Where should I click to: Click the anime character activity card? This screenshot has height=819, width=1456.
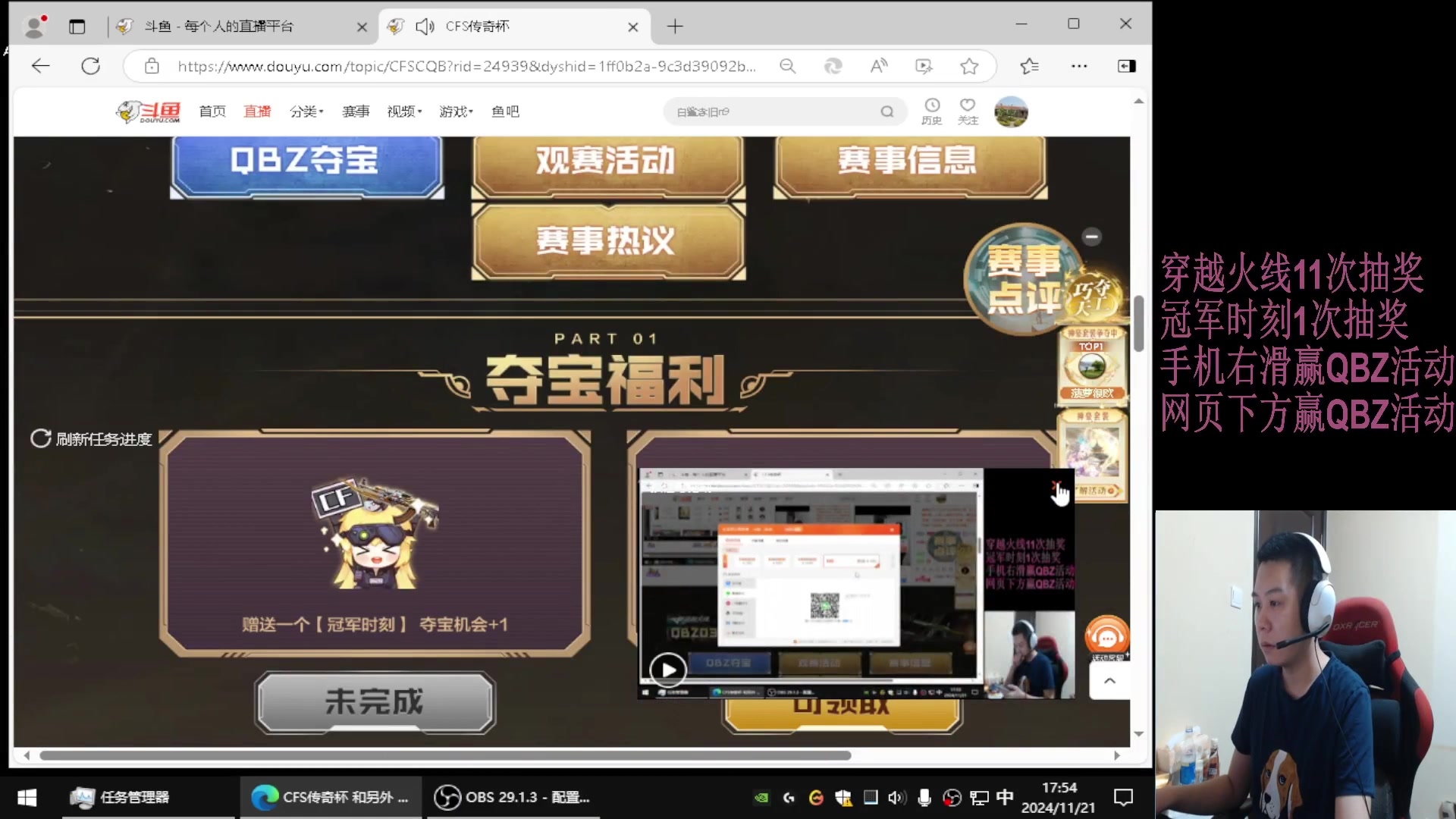pos(1092,455)
